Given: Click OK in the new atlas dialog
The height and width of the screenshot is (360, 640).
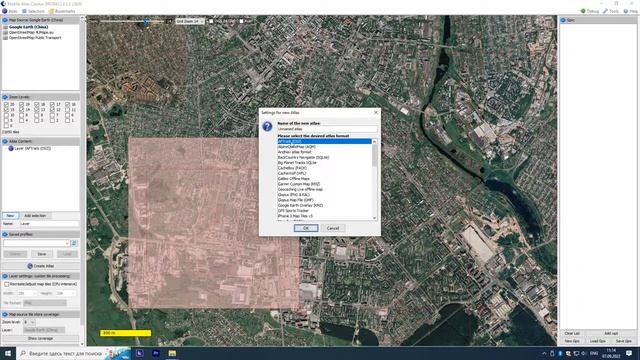Looking at the screenshot, I should [x=306, y=228].
